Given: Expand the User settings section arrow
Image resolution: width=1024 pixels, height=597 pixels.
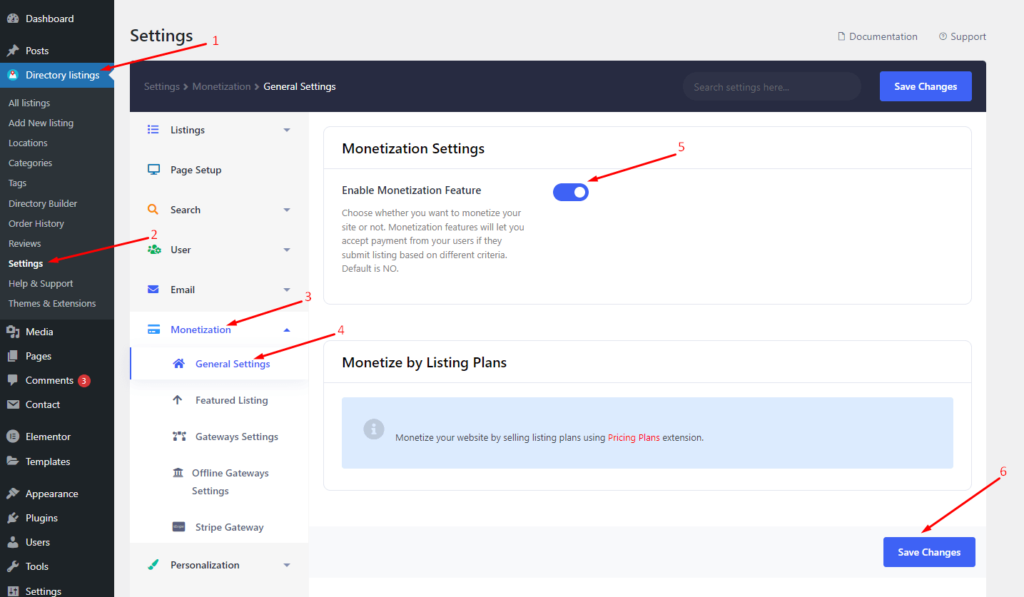Looking at the screenshot, I should click(287, 250).
